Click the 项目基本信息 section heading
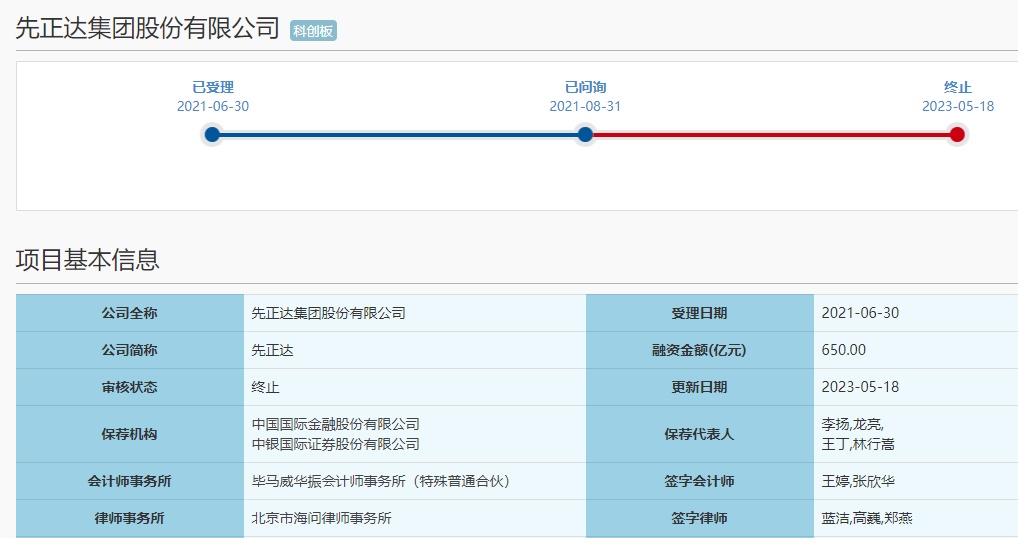This screenshot has width=1018, height=538. (x=87, y=260)
